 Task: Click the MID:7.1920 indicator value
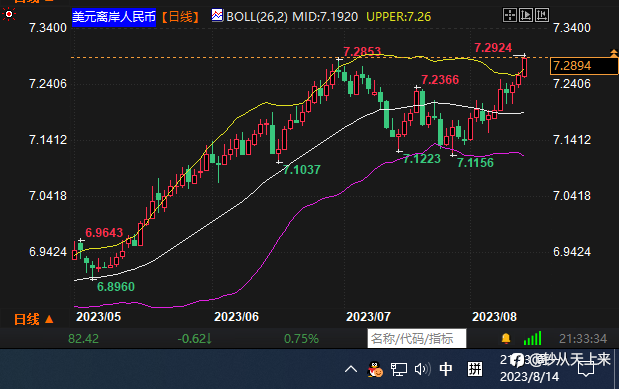[325, 17]
